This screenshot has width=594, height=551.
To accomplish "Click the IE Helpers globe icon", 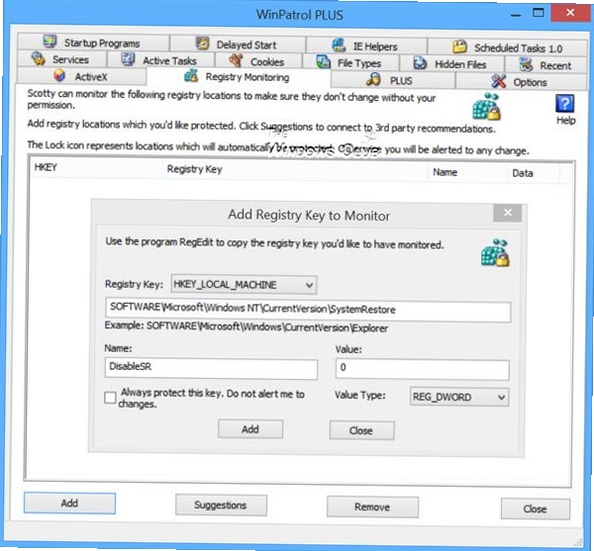I will [338, 45].
